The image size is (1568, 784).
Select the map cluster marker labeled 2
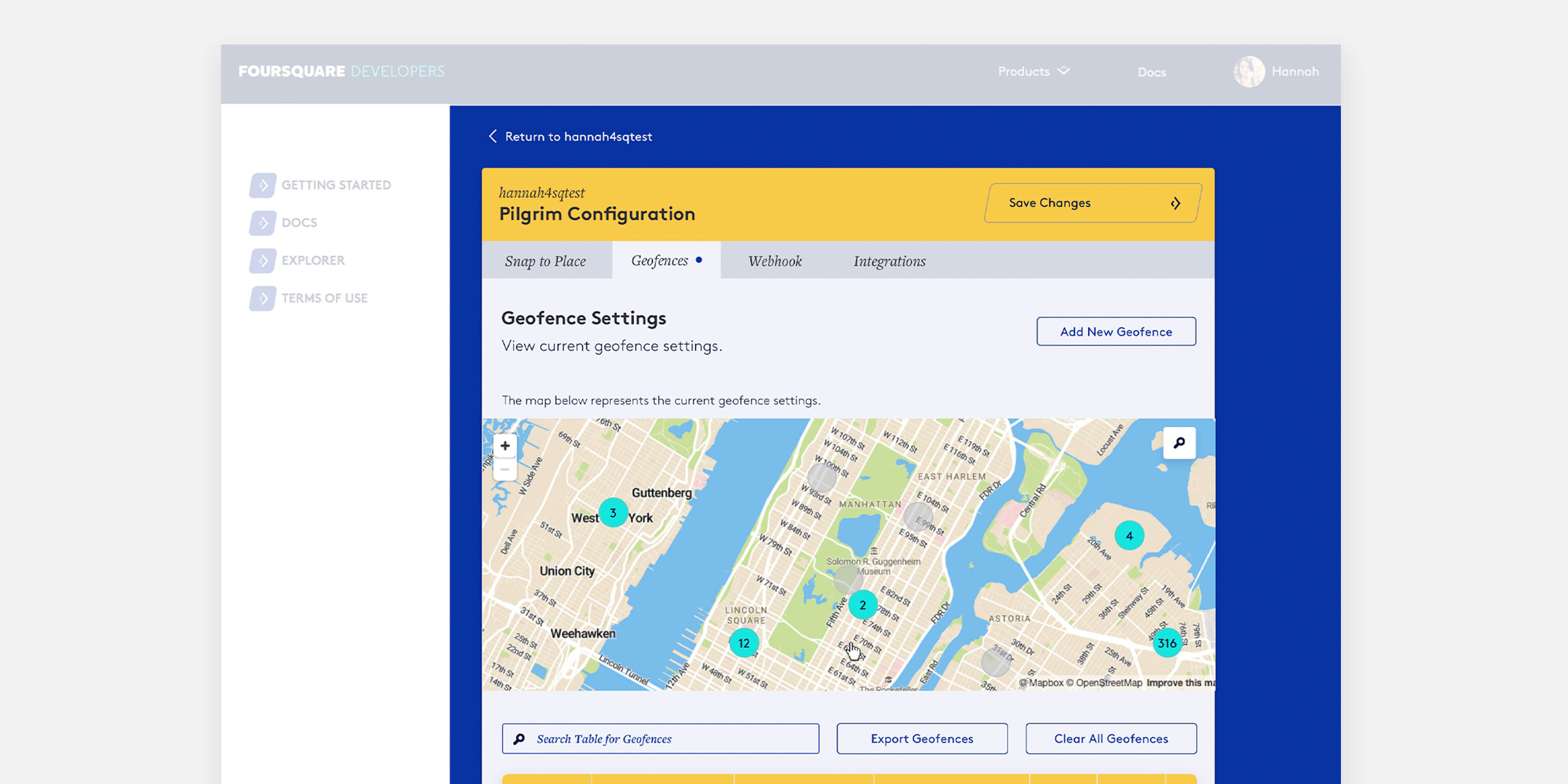[x=863, y=605]
